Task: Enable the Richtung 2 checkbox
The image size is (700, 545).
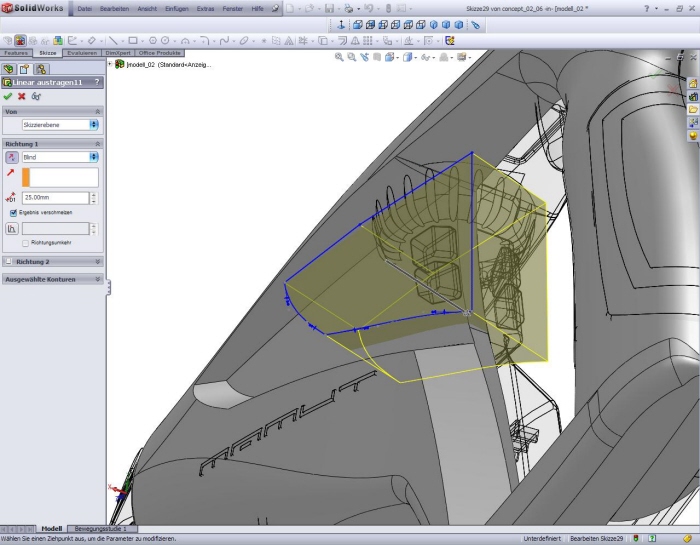Action: click(9, 261)
